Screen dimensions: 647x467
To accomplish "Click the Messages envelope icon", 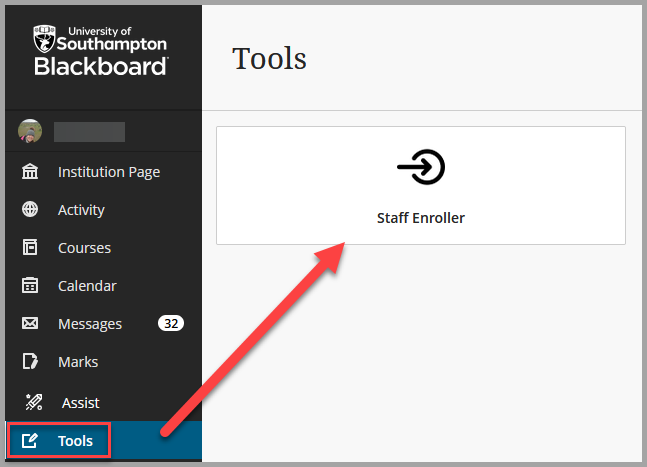I will (x=30, y=323).
